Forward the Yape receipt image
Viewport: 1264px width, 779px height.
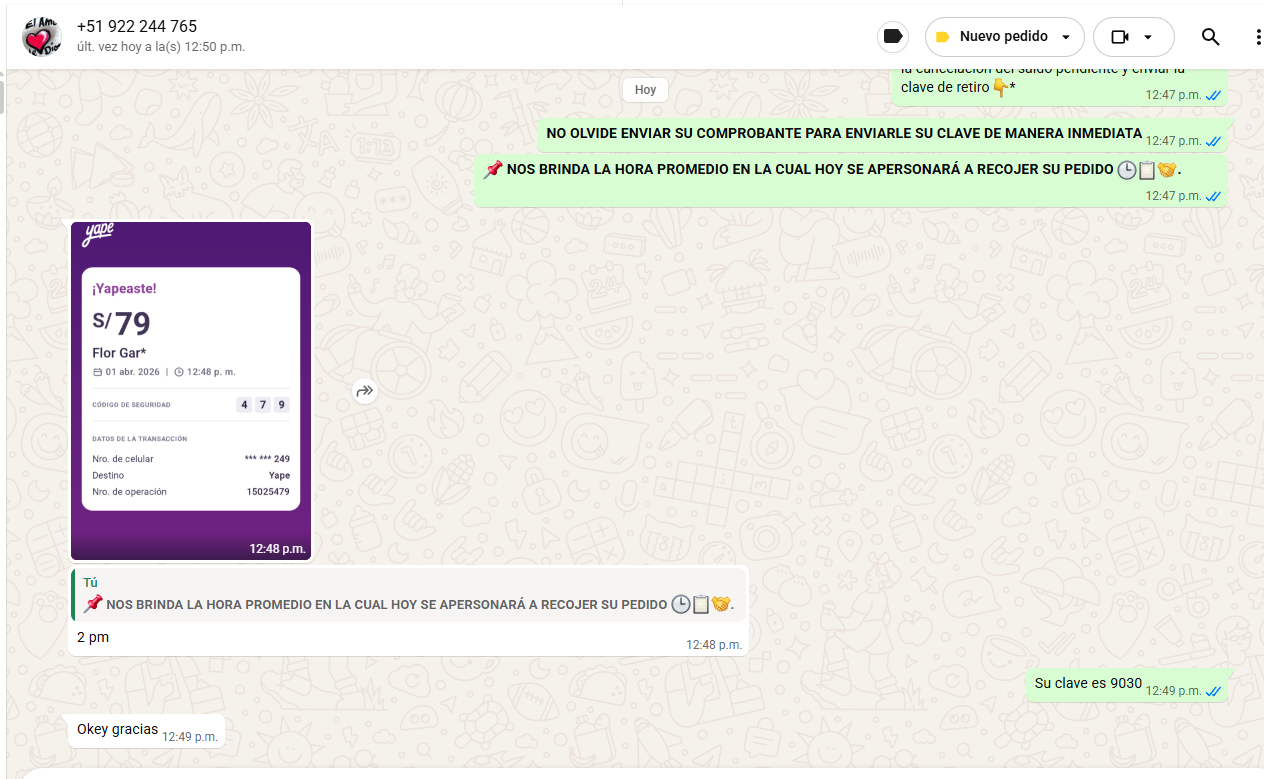click(x=364, y=391)
